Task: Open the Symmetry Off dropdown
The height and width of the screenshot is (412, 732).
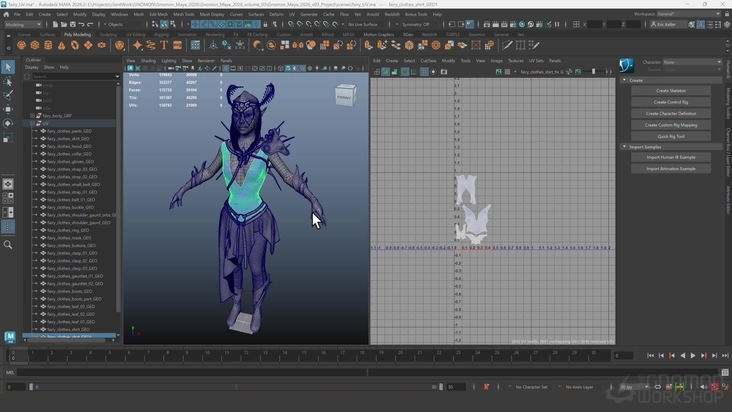Action: (x=415, y=24)
